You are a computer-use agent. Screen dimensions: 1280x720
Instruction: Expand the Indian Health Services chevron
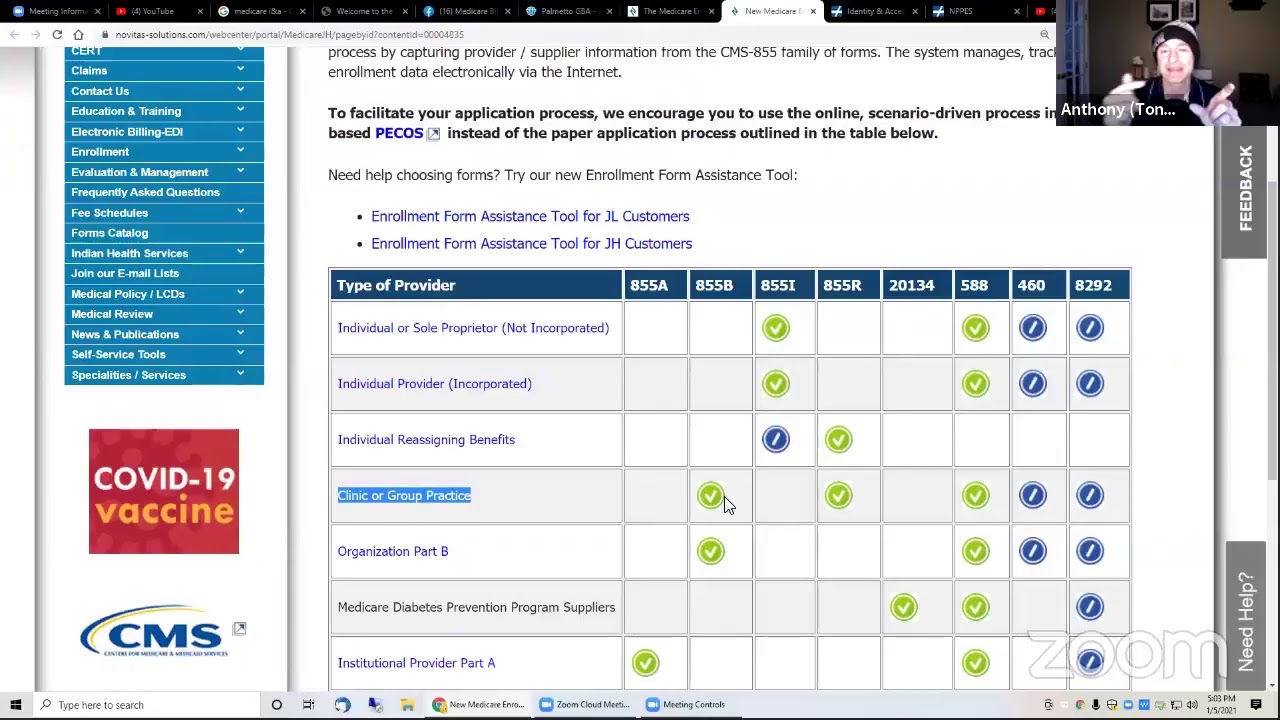240,253
